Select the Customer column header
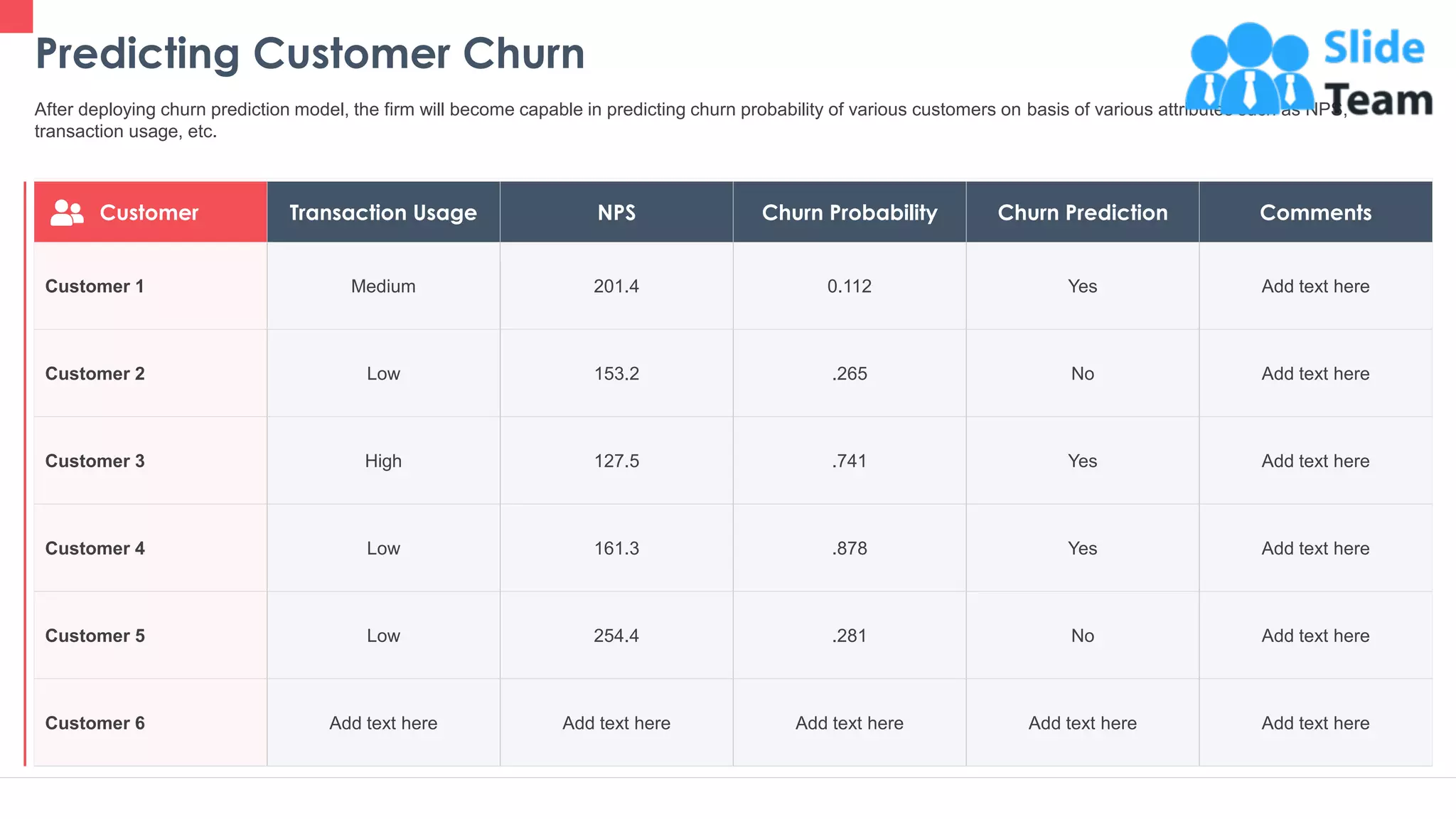The width and height of the screenshot is (1456, 819). (151, 212)
